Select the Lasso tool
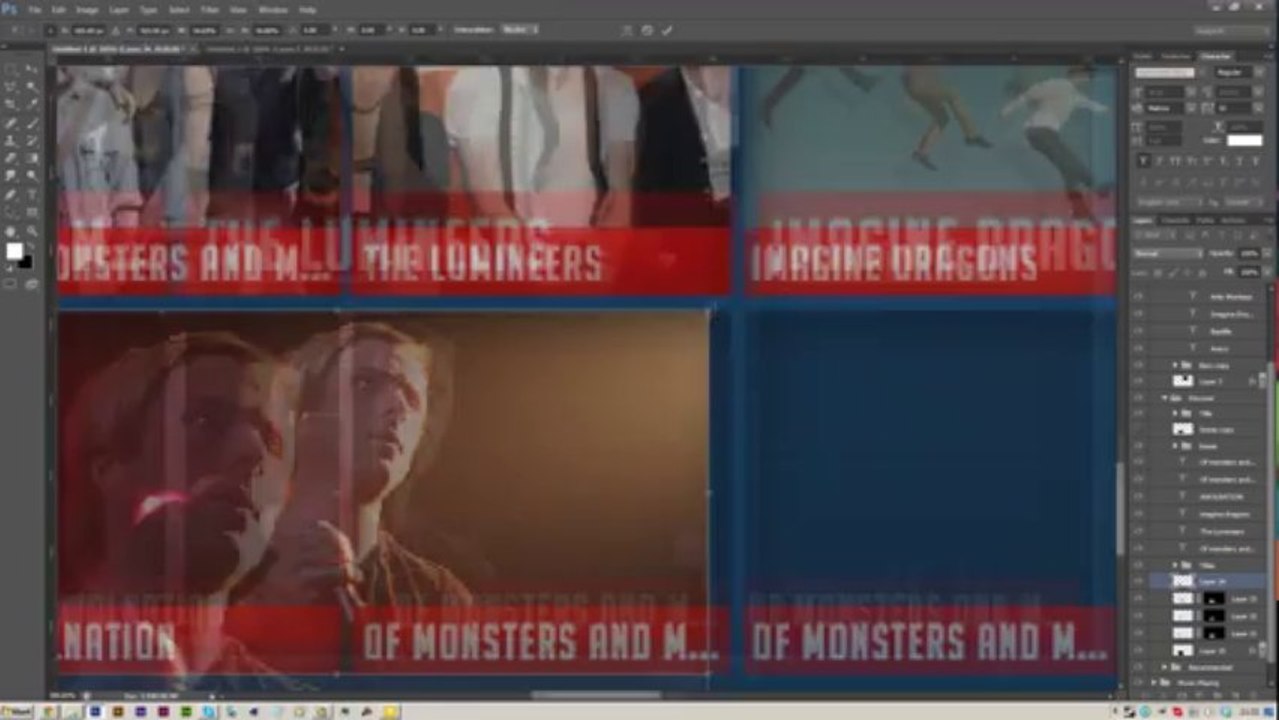This screenshot has width=1279, height=720. pyautogui.click(x=12, y=87)
